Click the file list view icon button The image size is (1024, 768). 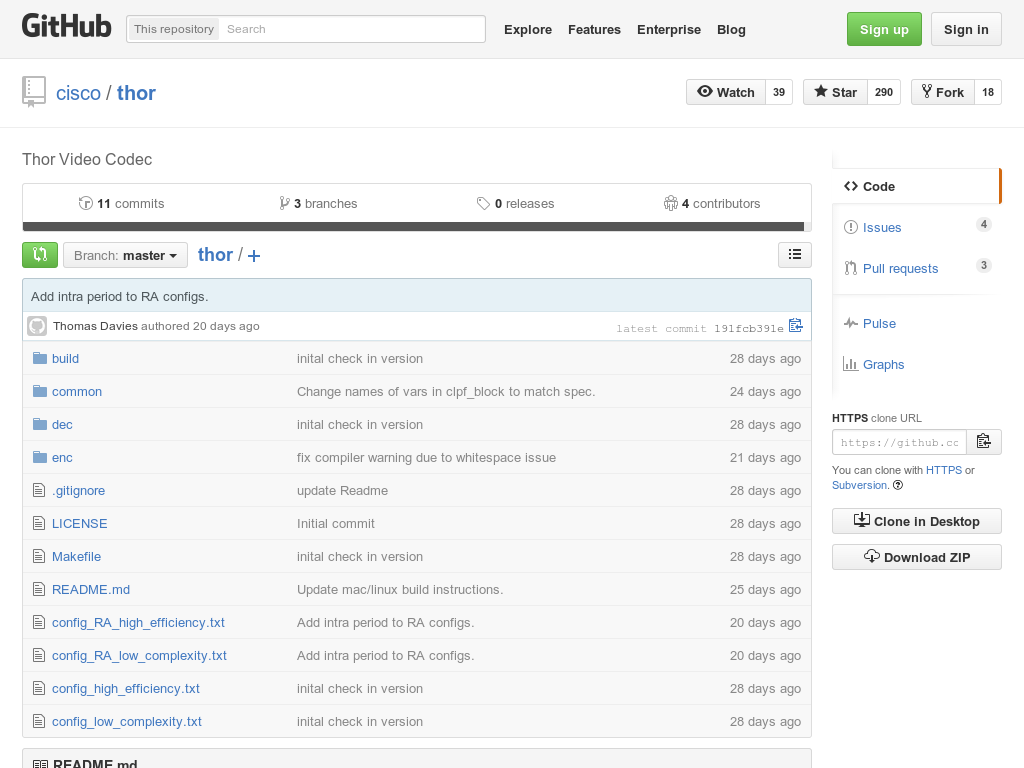795,255
